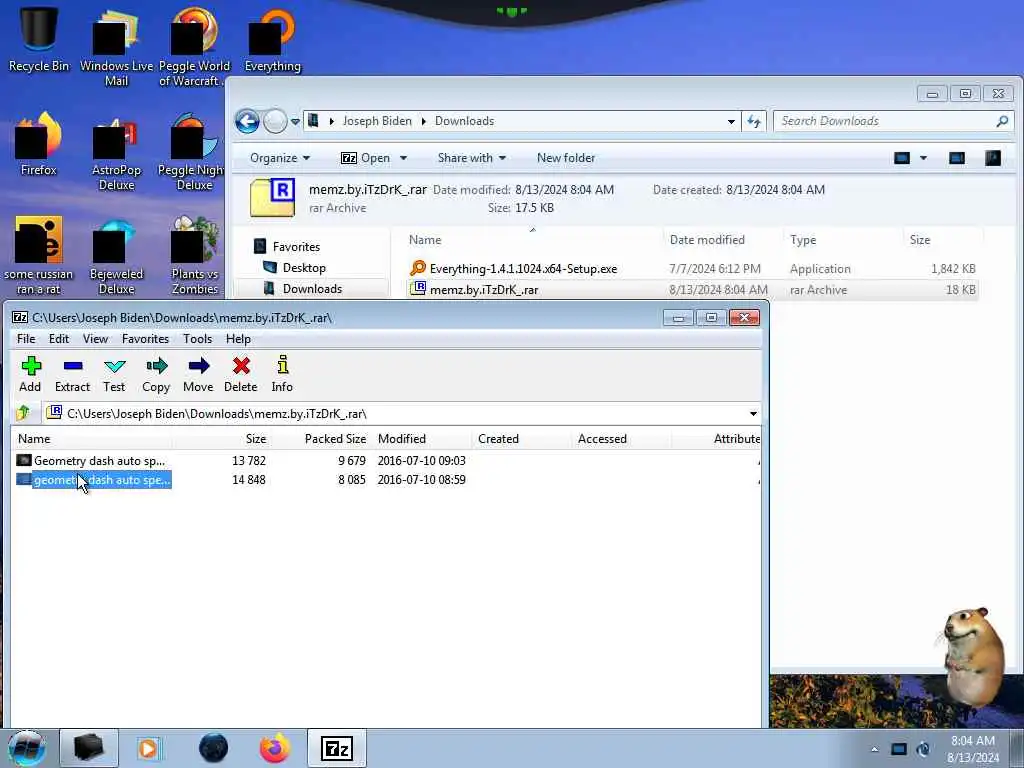Viewport: 1024px width, 768px height.
Task: Click Firefox in the taskbar
Action: pos(275,748)
